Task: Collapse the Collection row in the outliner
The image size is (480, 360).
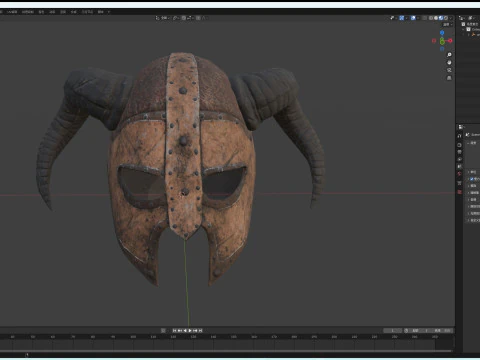Action: tap(463, 29)
